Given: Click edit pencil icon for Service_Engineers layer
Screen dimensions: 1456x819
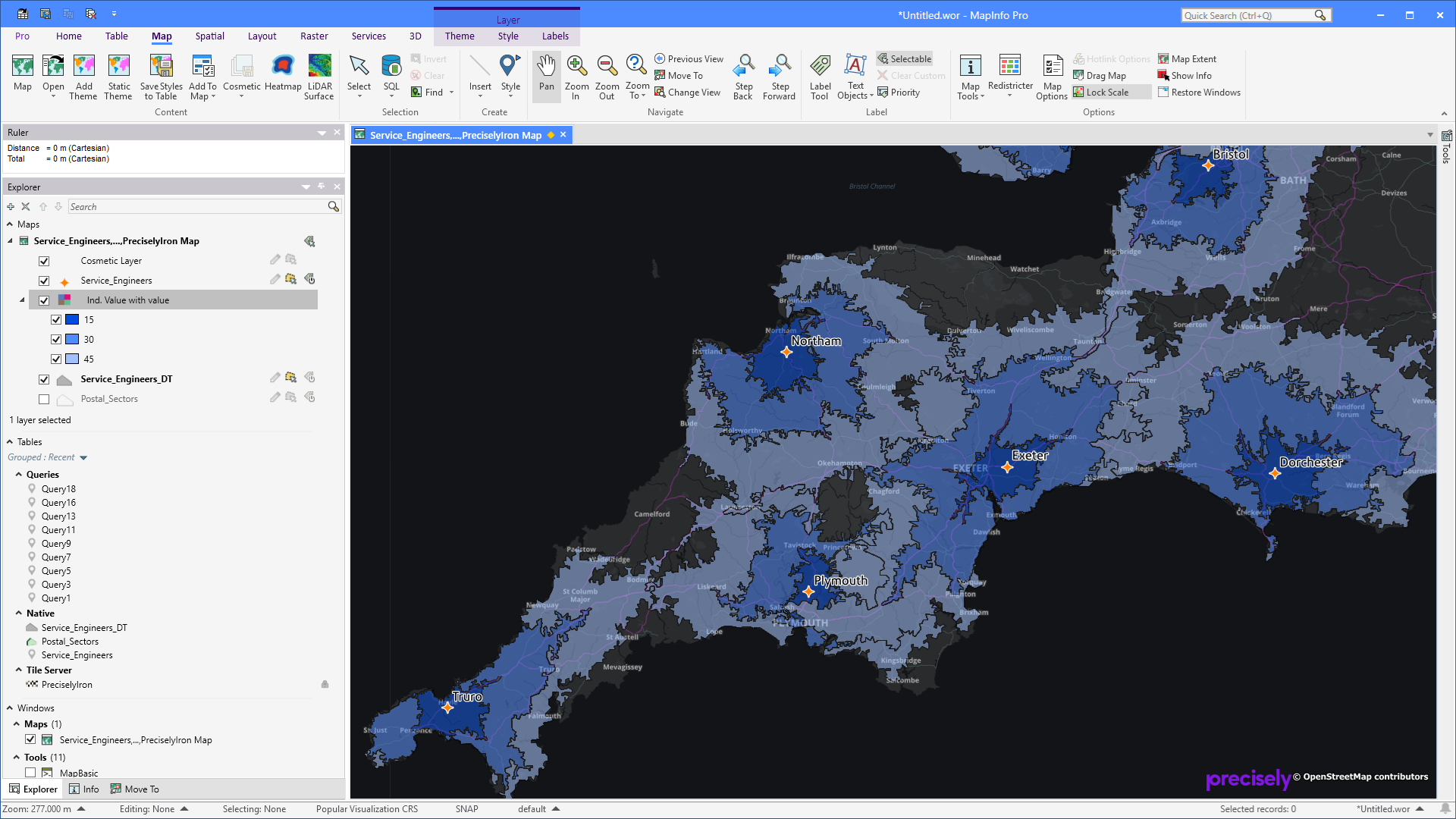Looking at the screenshot, I should point(275,280).
